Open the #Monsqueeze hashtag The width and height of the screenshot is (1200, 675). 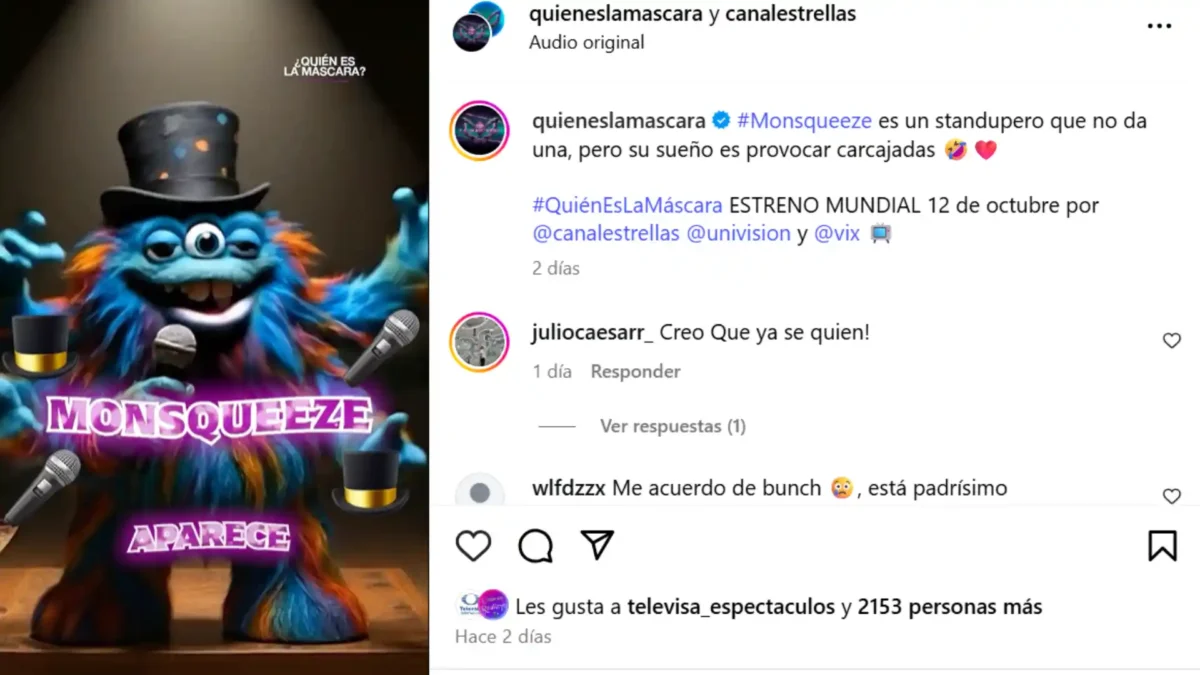805,121
